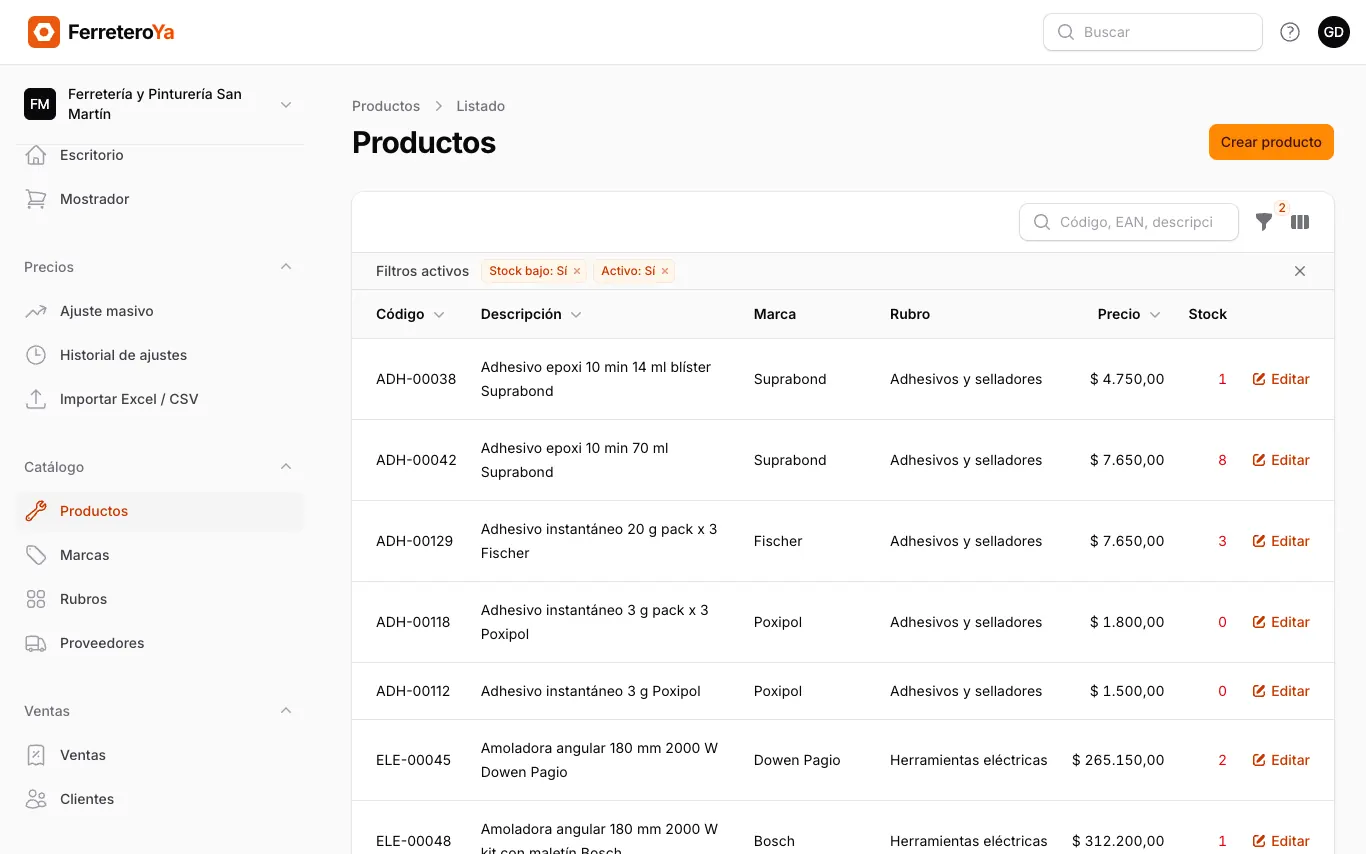Image resolution: width=1366 pixels, height=854 pixels.
Task: Click the $ 265.150,00 price cell
Action: 1118,760
